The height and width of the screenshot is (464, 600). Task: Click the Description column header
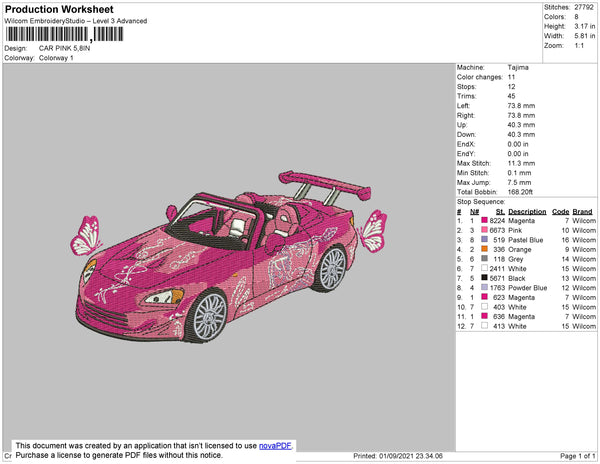(527, 211)
